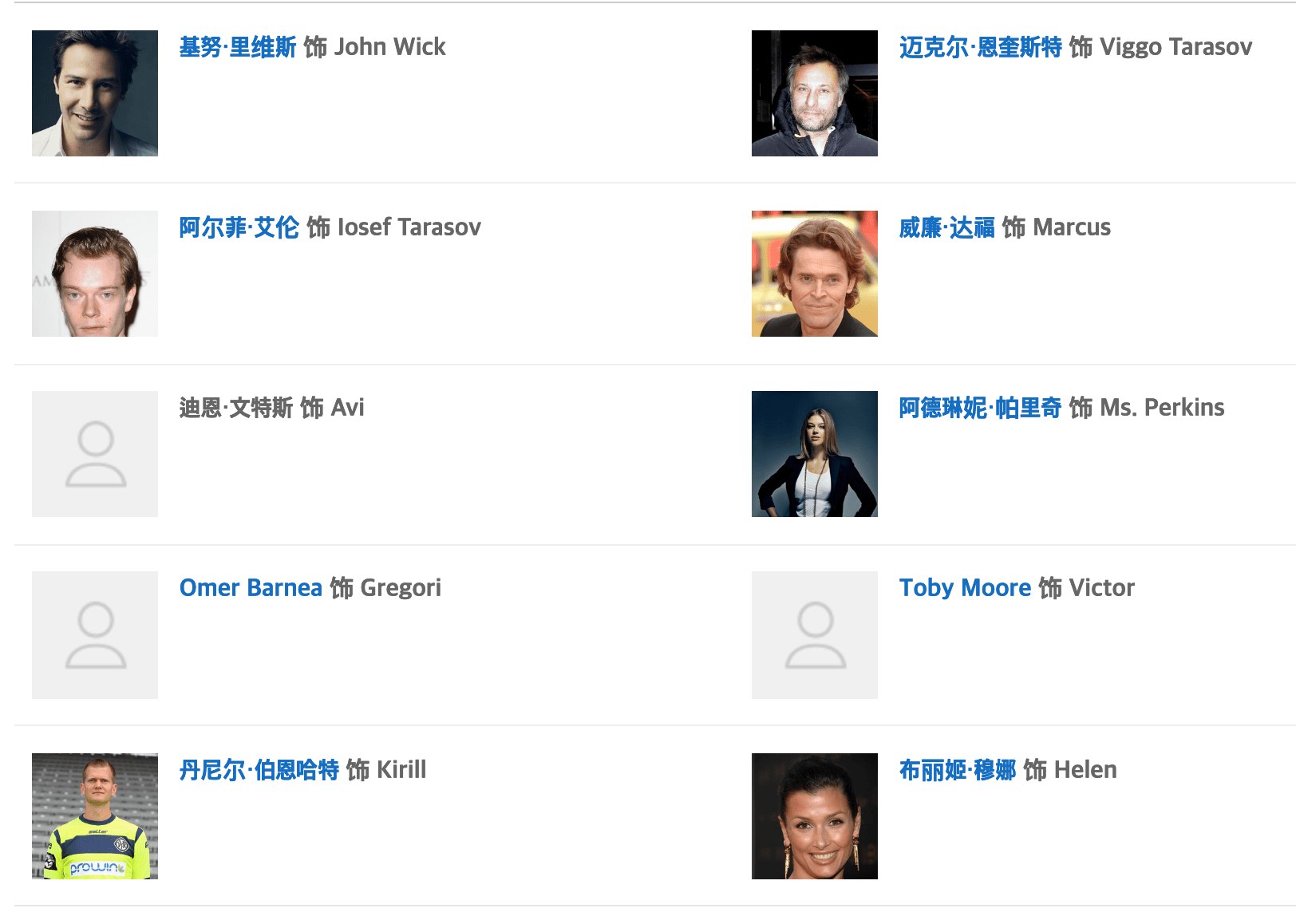Click the 阿尔菲·艾伦 name link
Viewport: 1296px width, 924px height.
pyautogui.click(x=239, y=227)
